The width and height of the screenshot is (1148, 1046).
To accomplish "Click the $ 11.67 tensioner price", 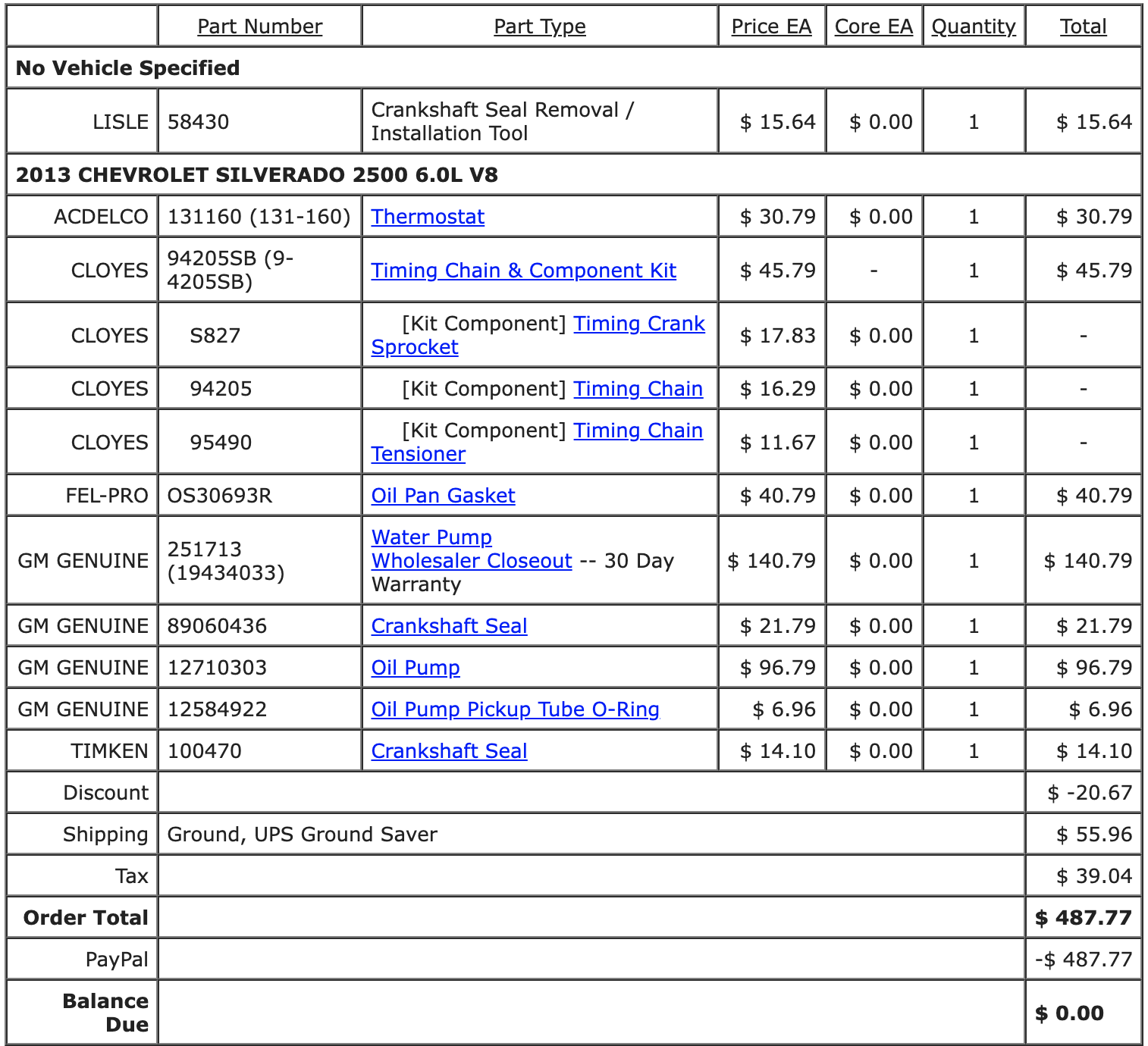I will click(x=778, y=443).
